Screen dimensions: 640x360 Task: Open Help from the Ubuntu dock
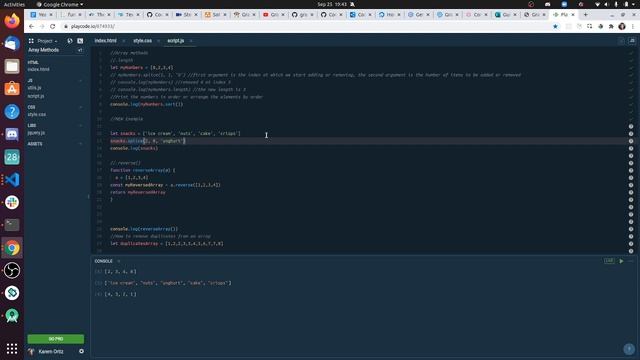point(12,111)
